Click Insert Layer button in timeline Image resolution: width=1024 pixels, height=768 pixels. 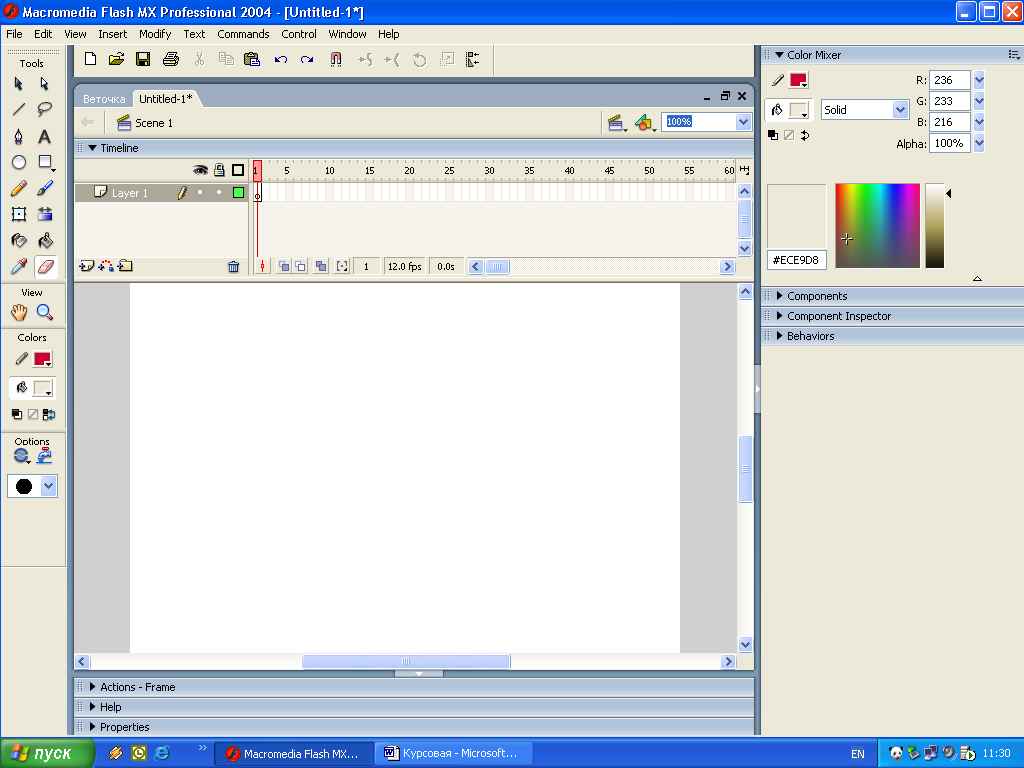coord(86,266)
